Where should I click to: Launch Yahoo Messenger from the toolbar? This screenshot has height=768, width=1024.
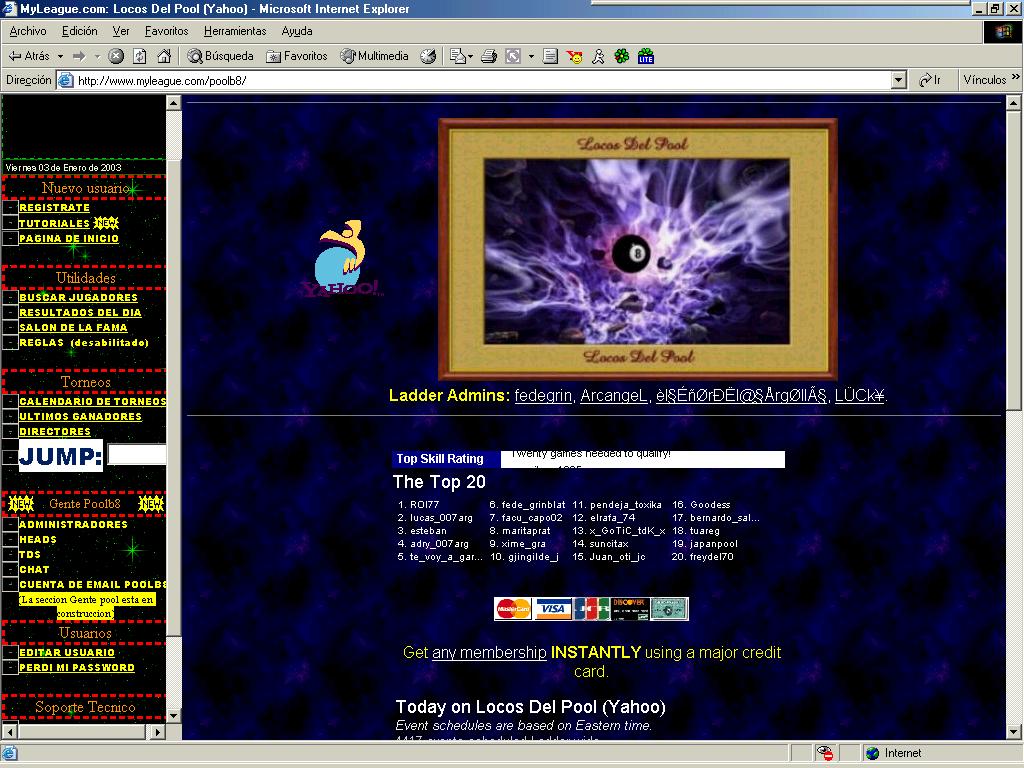(x=575, y=56)
